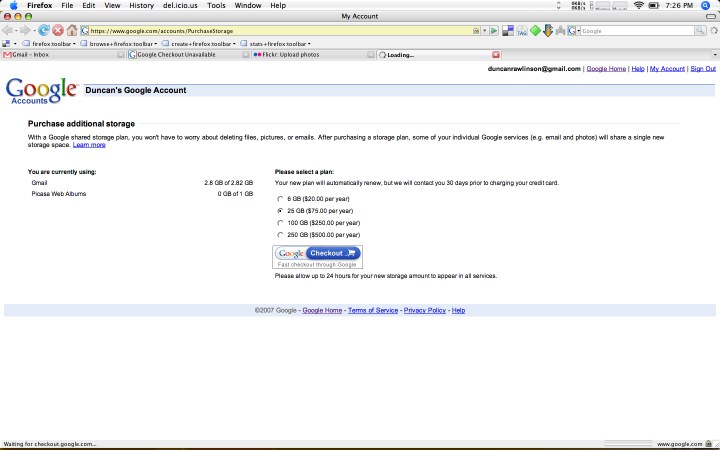Click the Google Accounts logo
The height and width of the screenshot is (450, 720).
tap(42, 91)
